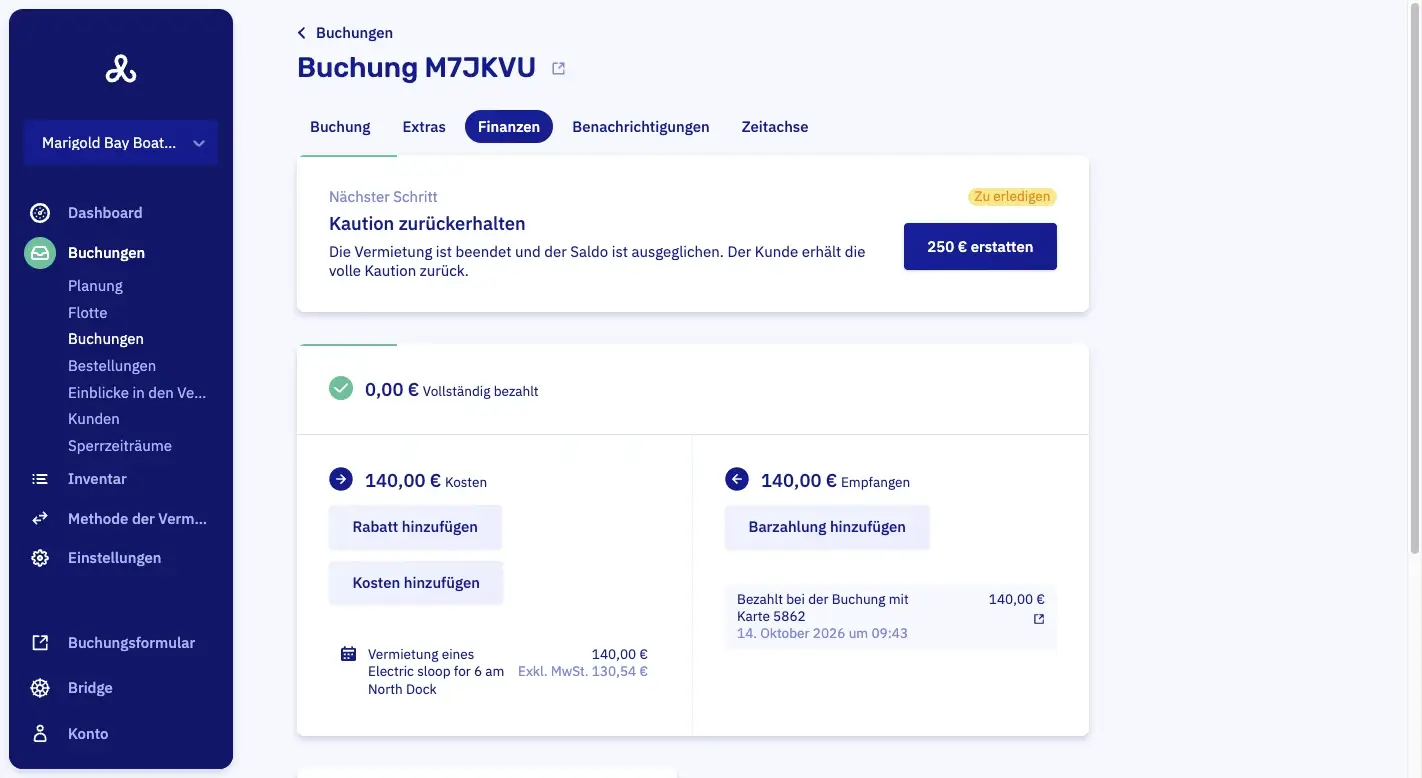Click the 'Exkl. MwSt. 130,54 €' text

click(x=583, y=672)
